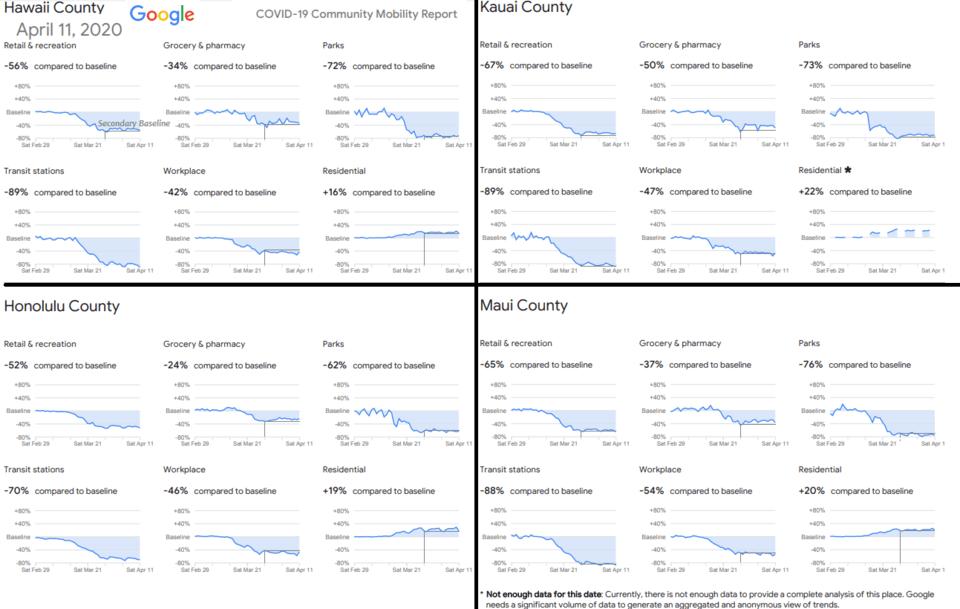Click the Honolulu County heading

pos(62,306)
